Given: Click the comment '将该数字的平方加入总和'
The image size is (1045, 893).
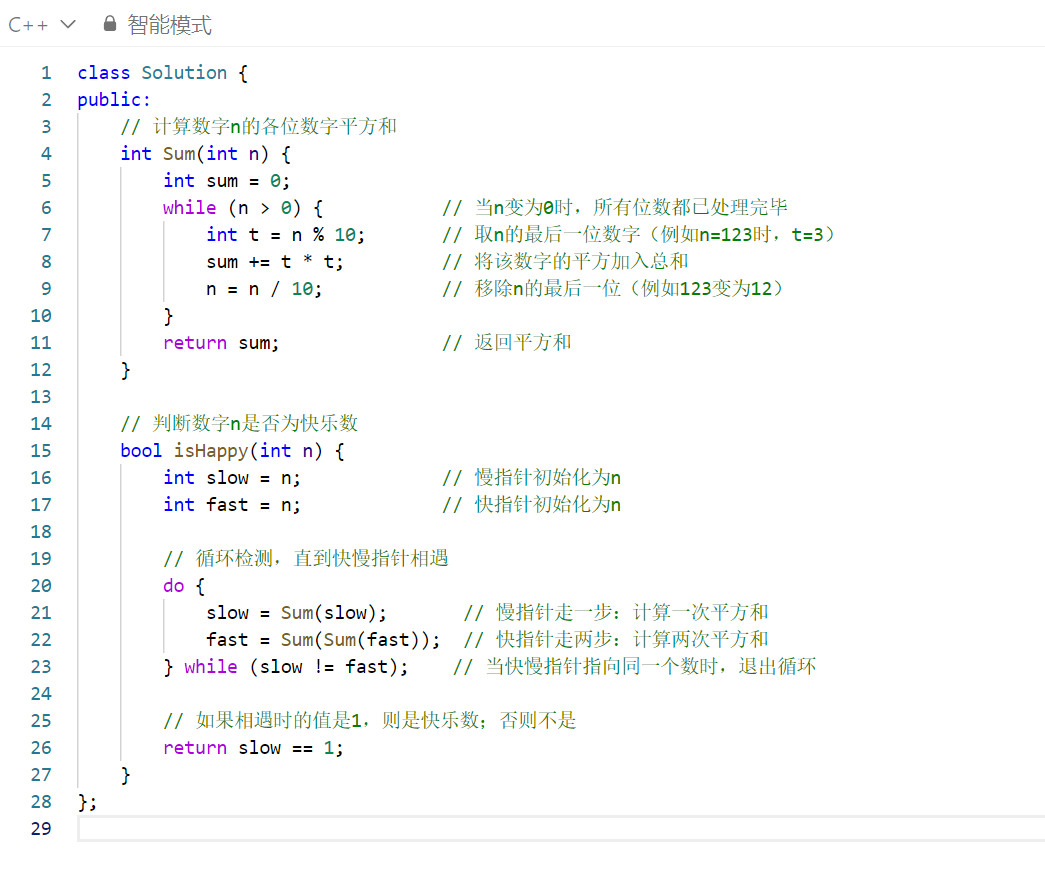Looking at the screenshot, I should [581, 262].
